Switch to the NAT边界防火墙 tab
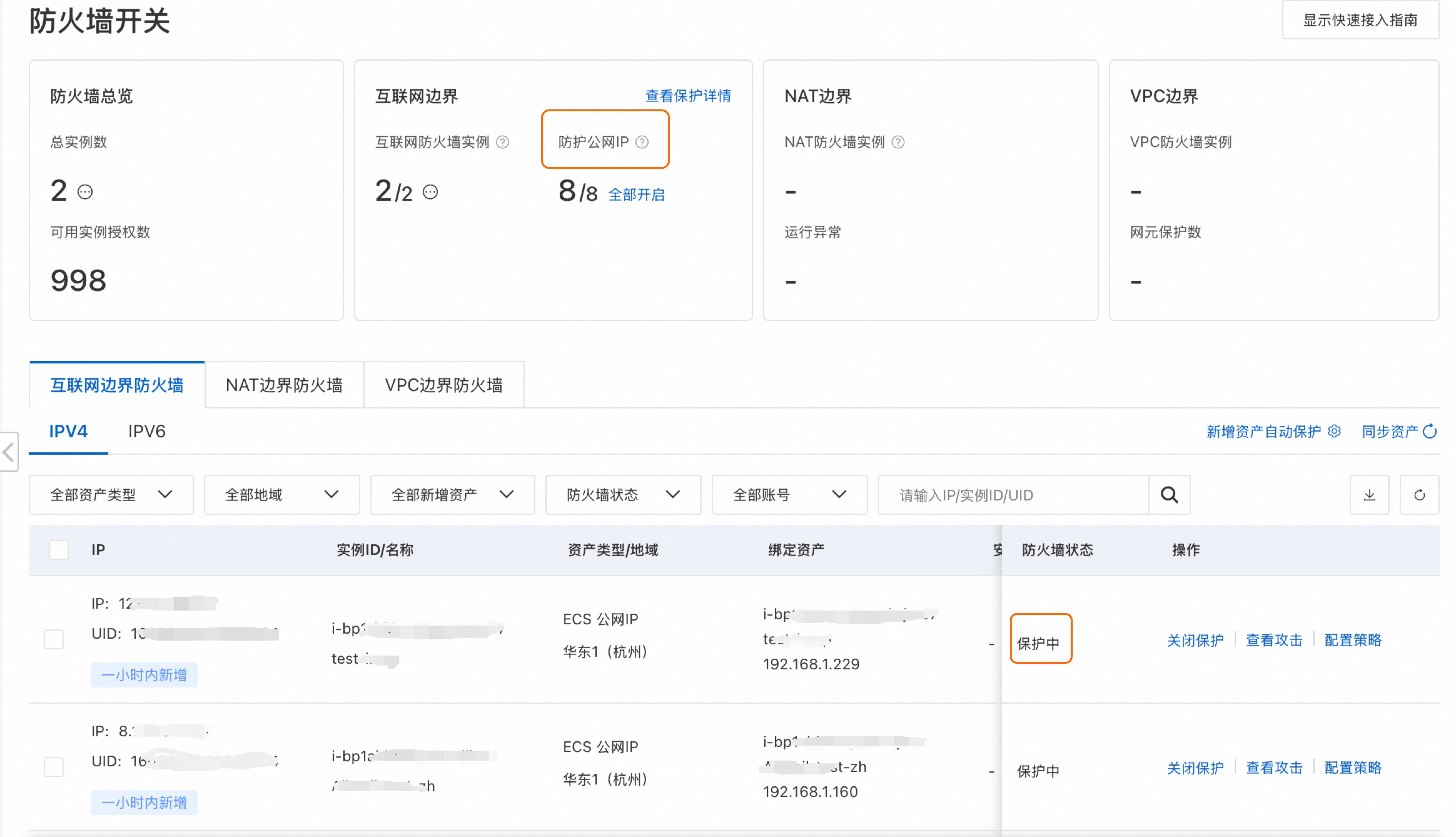1456x837 pixels. coord(284,385)
